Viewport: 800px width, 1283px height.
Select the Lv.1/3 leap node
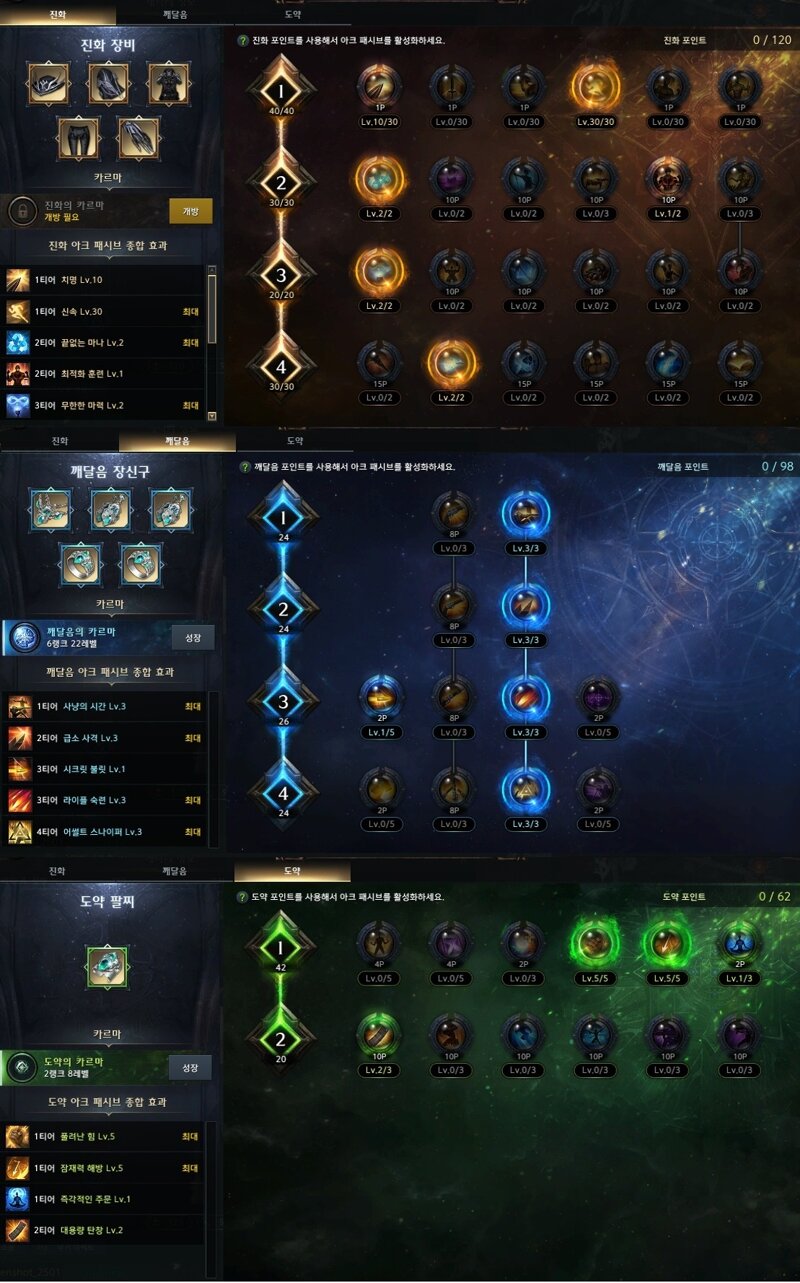point(740,943)
